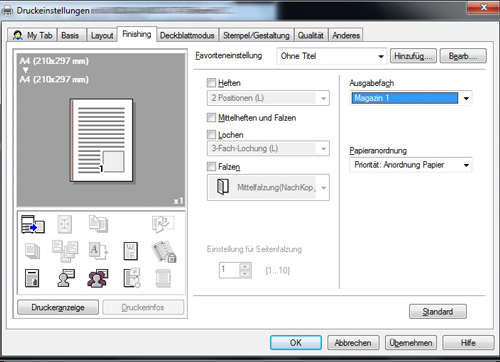Switch to the Stempel/Gestaltung tab
This screenshot has width=500, height=362.
pos(256,35)
